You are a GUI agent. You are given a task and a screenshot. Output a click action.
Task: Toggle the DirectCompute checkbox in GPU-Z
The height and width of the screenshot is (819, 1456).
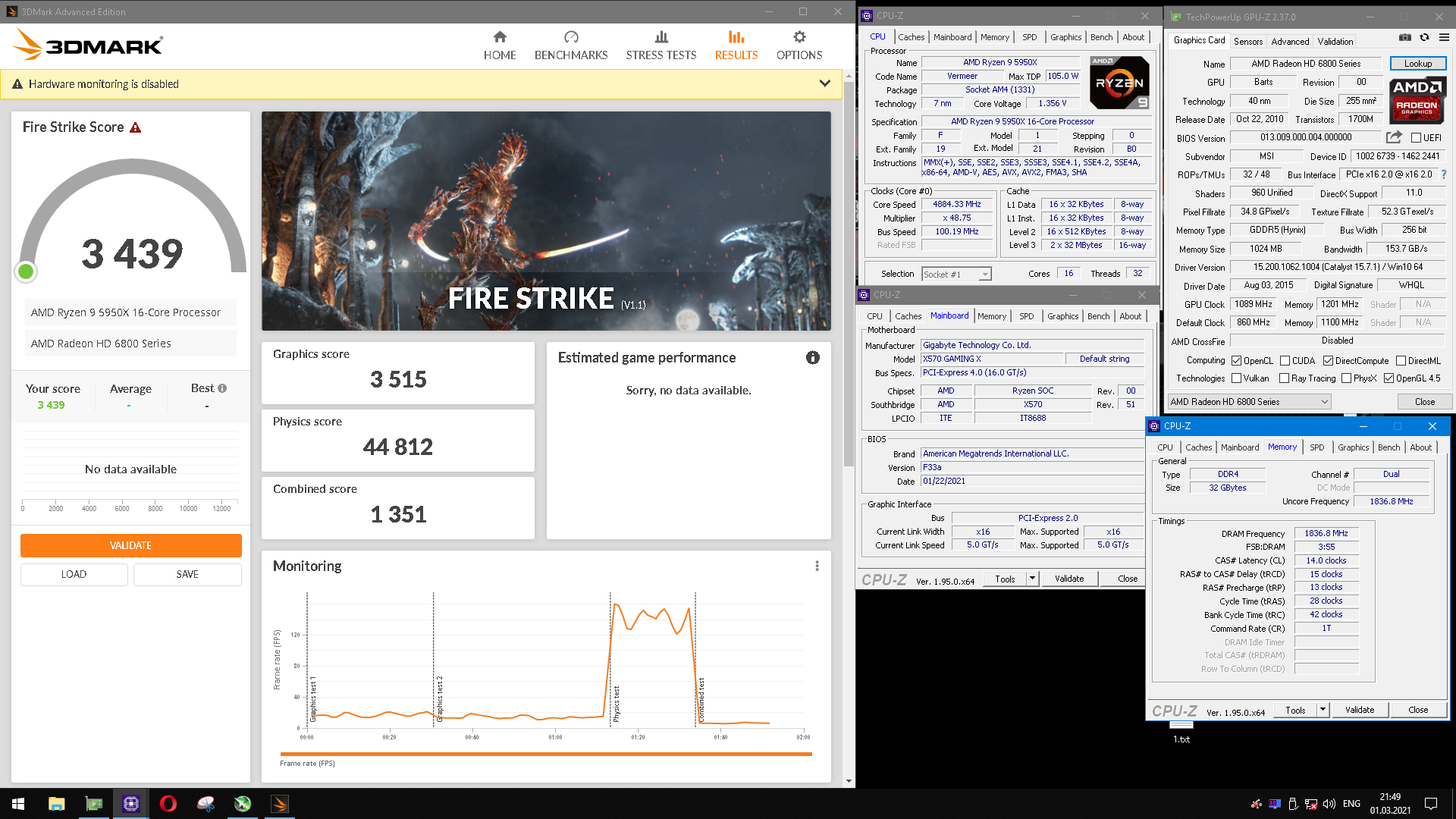coord(1329,361)
